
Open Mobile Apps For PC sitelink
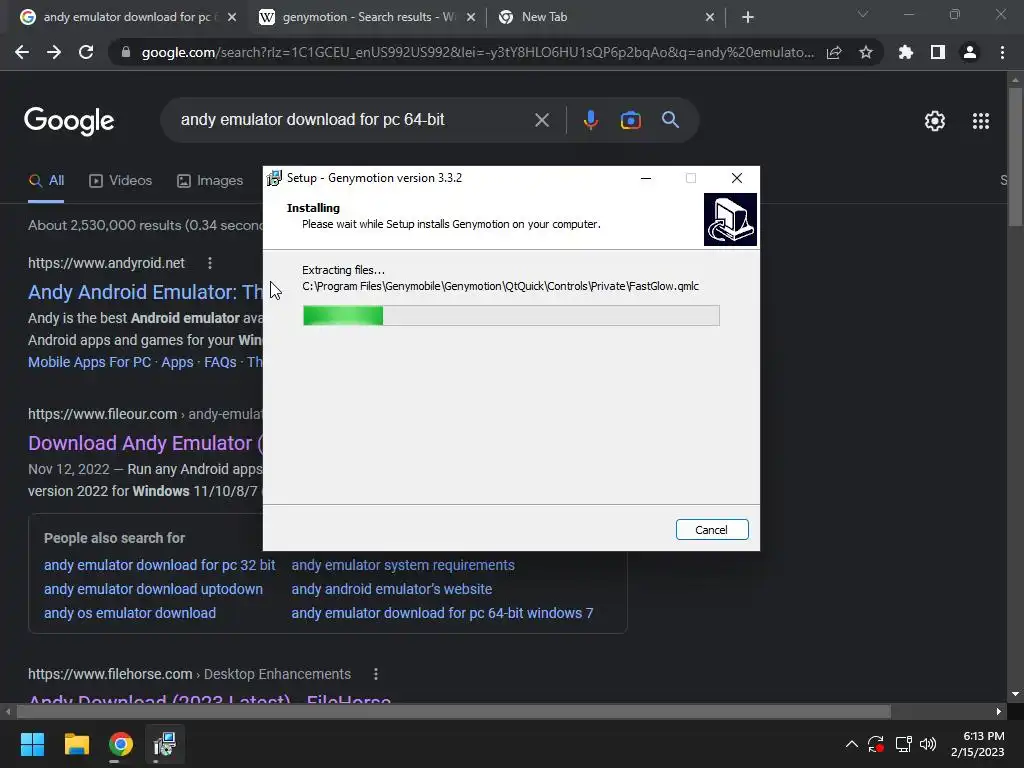[x=89, y=362]
